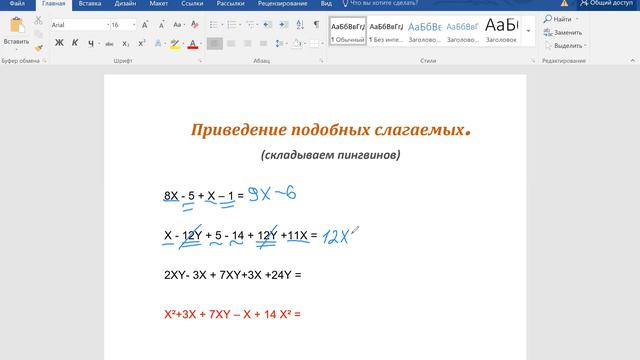The width and height of the screenshot is (640, 360).
Task: Click the yellow warning triangle icon
Action: [564, 3]
